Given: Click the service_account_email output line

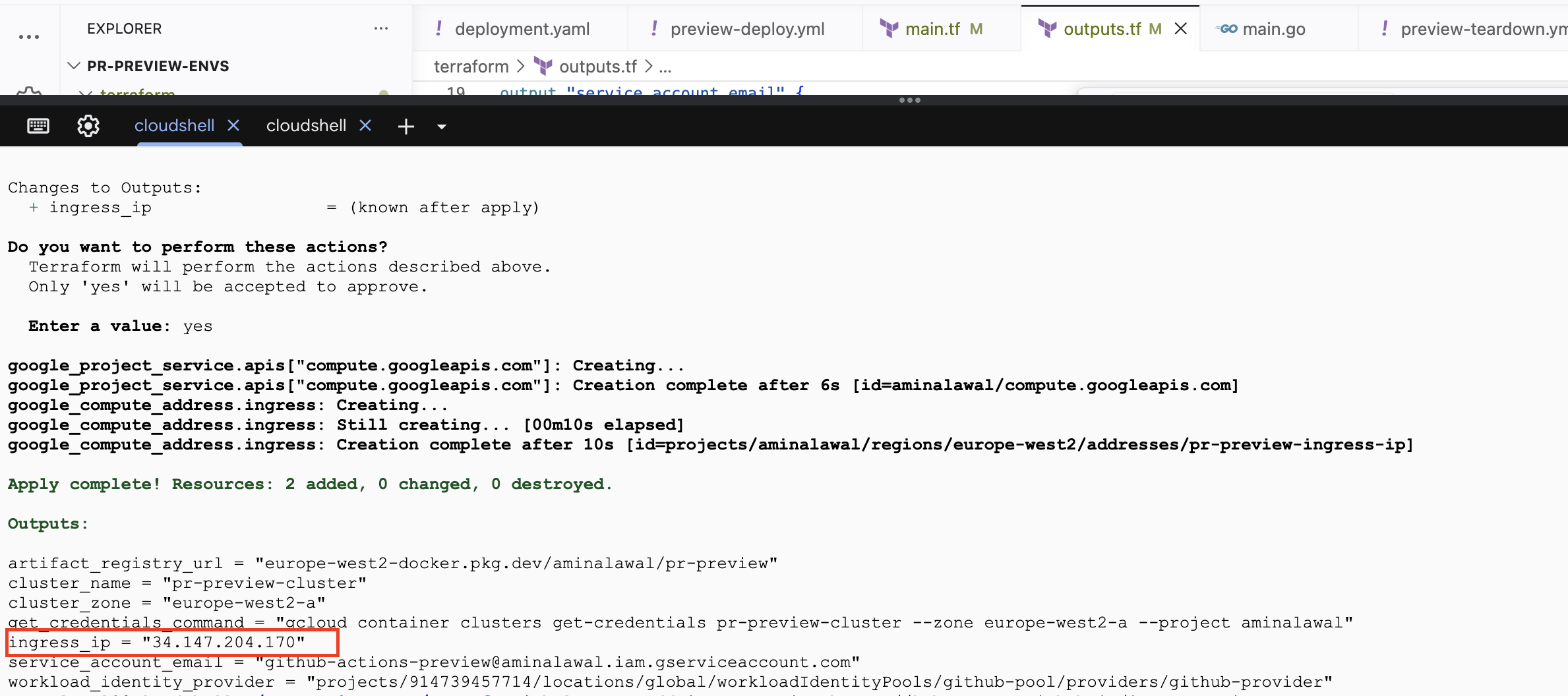Looking at the screenshot, I should [434, 662].
